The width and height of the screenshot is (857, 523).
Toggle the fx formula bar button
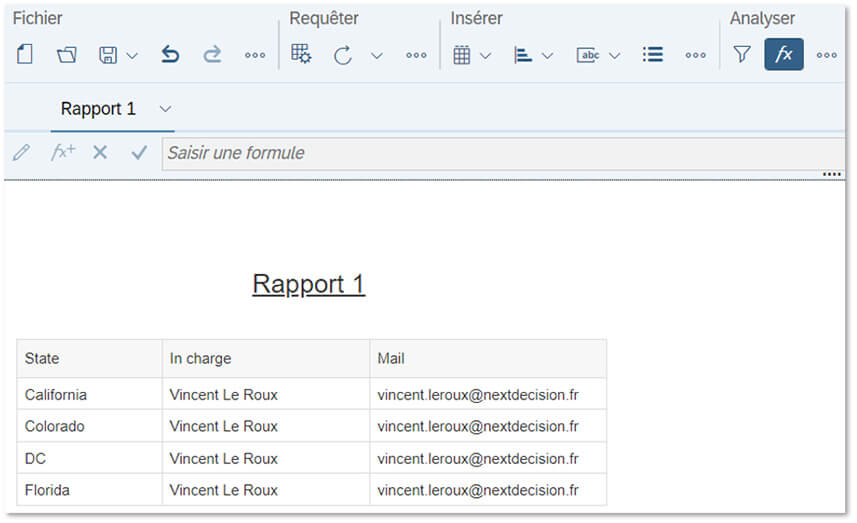point(784,54)
